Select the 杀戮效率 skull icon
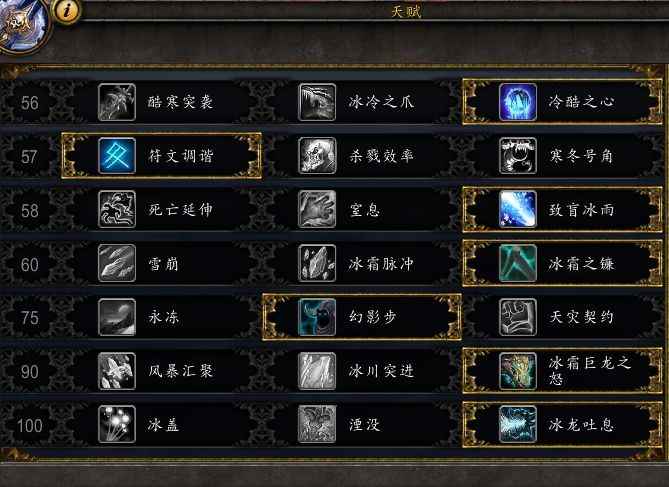This screenshot has height=487, width=669. pos(317,156)
